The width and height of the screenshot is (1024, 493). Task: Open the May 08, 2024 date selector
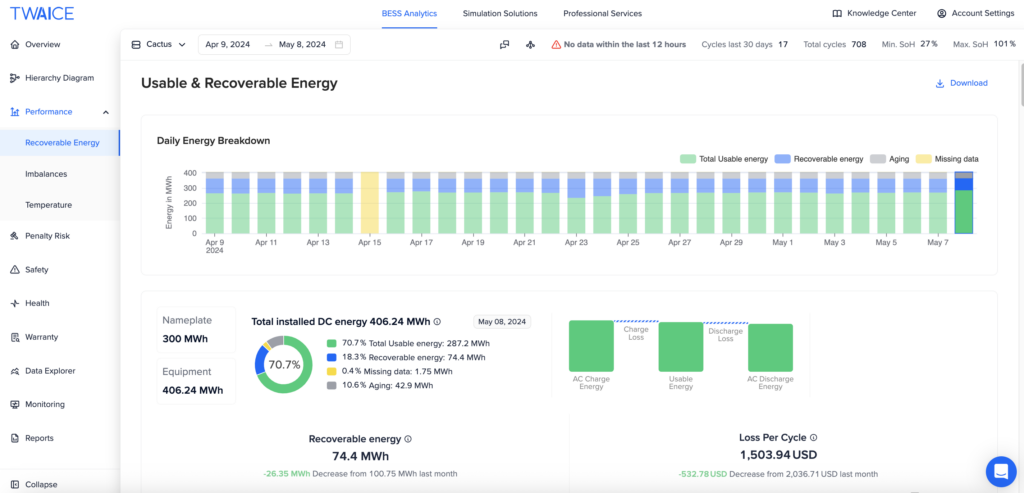(x=502, y=322)
